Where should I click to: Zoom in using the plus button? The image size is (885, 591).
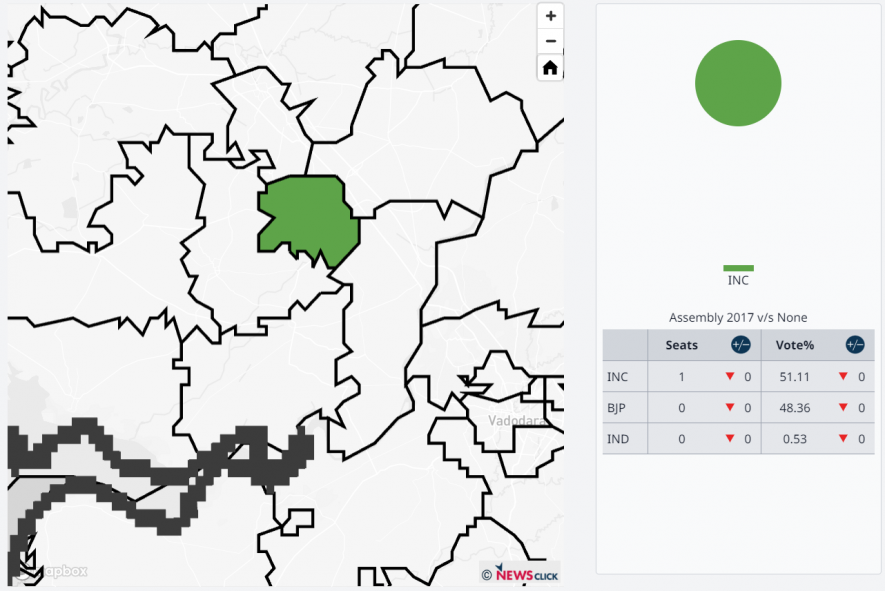[x=550, y=17]
